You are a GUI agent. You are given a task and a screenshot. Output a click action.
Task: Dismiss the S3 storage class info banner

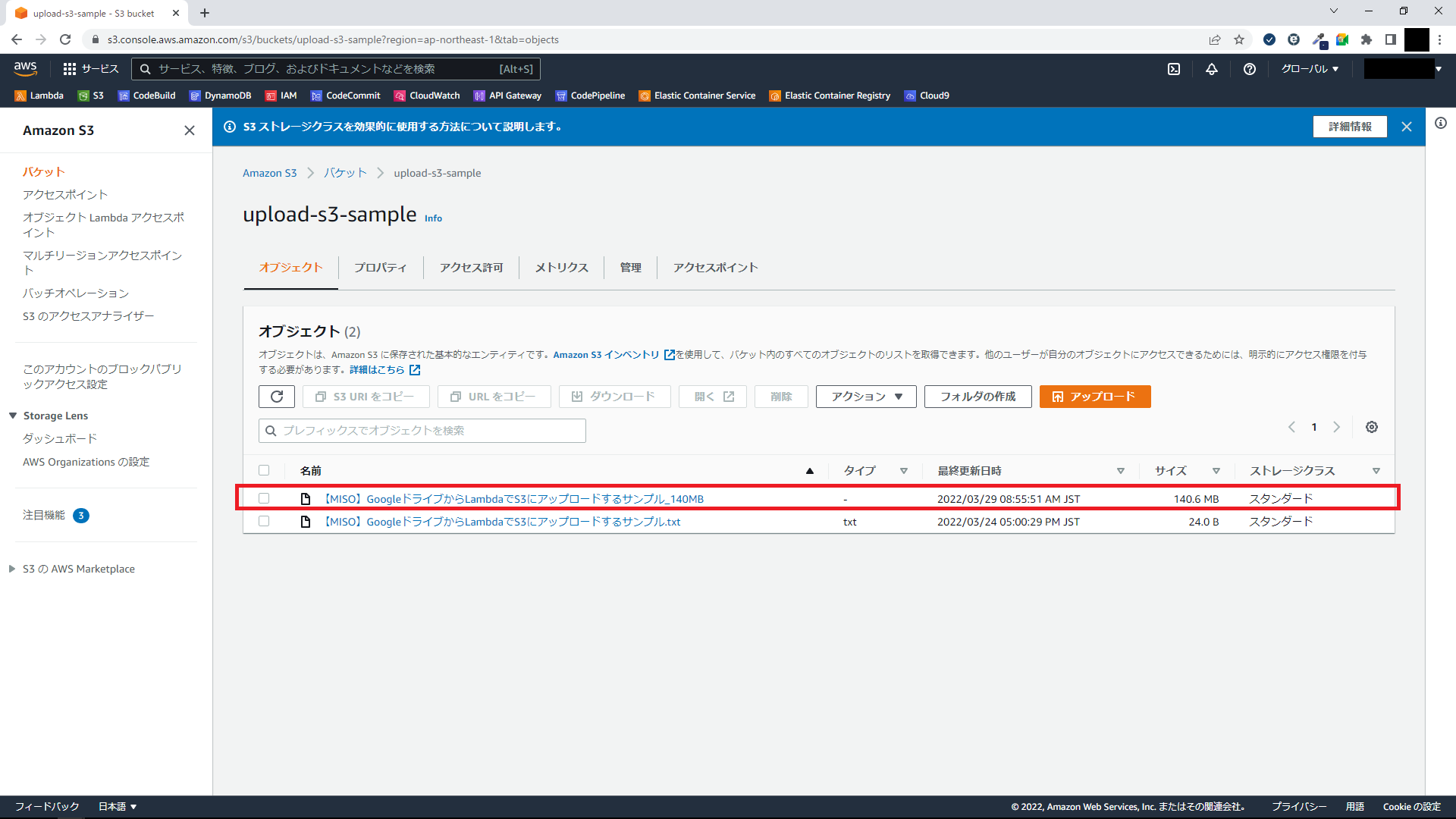point(1407,127)
